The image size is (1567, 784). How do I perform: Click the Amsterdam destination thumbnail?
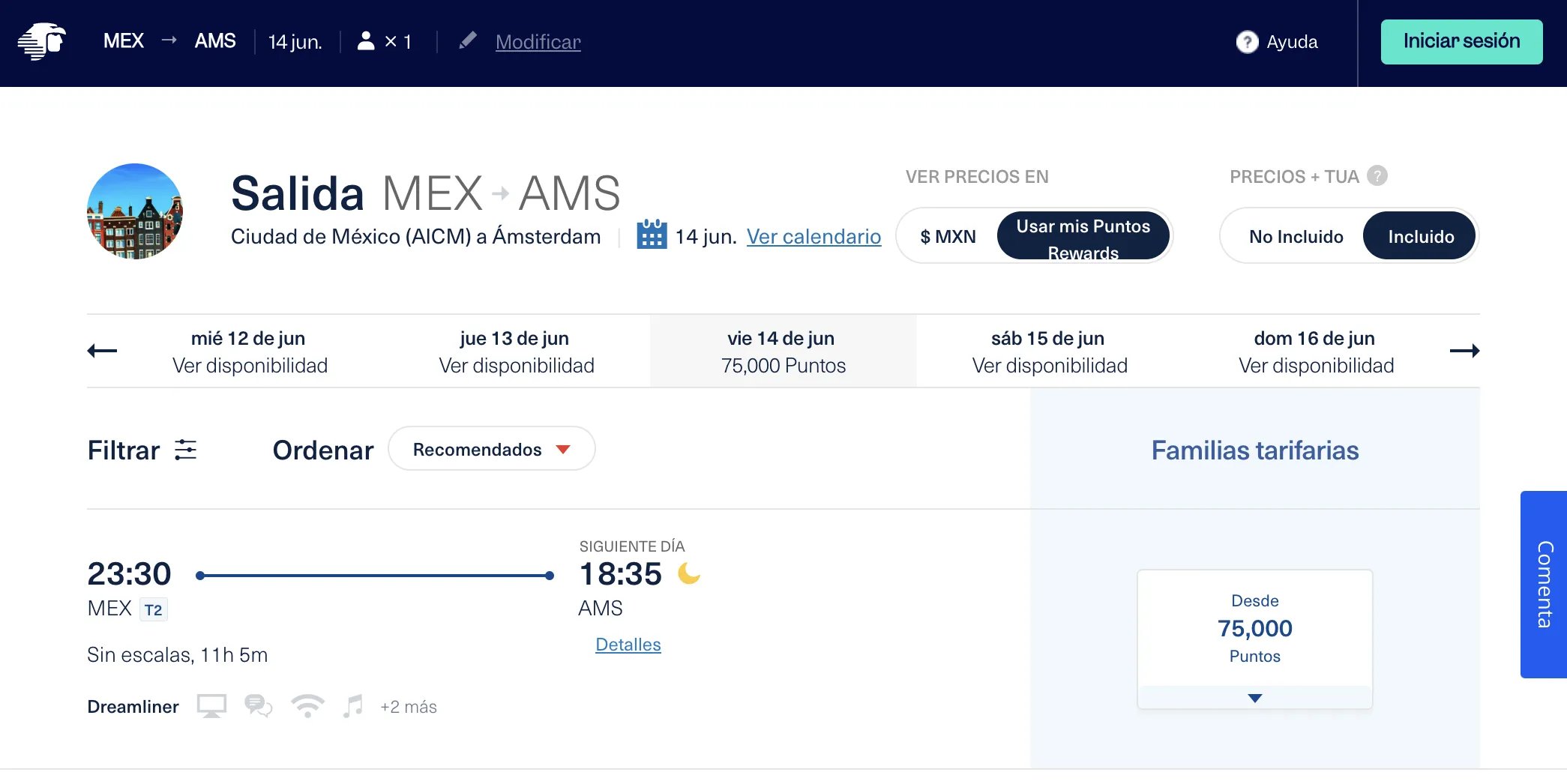click(x=135, y=211)
